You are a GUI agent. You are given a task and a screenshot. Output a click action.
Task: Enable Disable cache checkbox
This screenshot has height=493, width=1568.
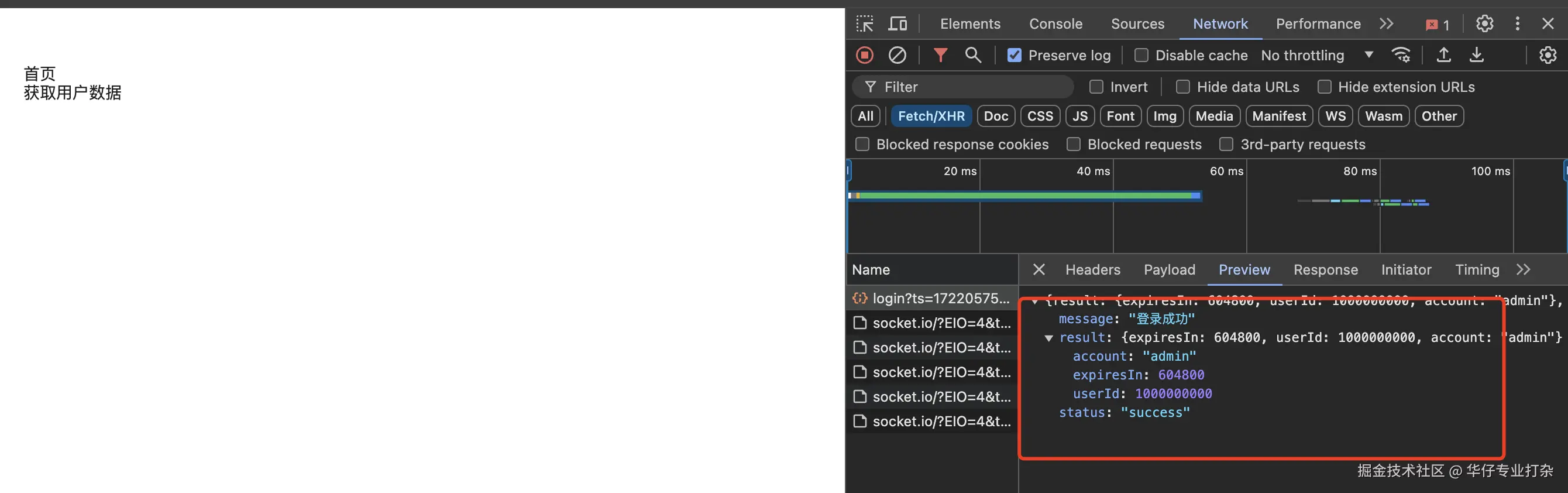click(x=1141, y=56)
